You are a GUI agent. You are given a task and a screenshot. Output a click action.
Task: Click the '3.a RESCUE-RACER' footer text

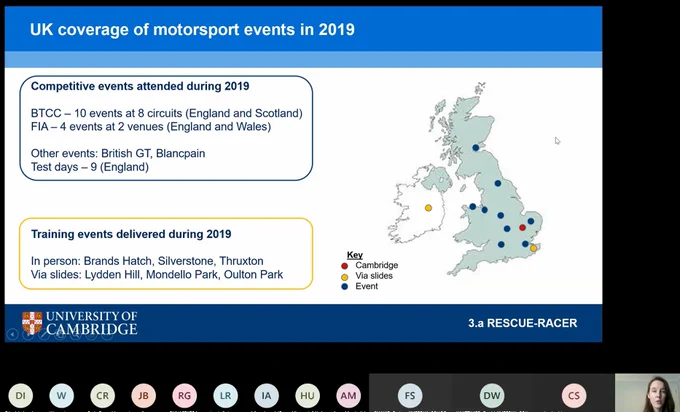tap(523, 323)
